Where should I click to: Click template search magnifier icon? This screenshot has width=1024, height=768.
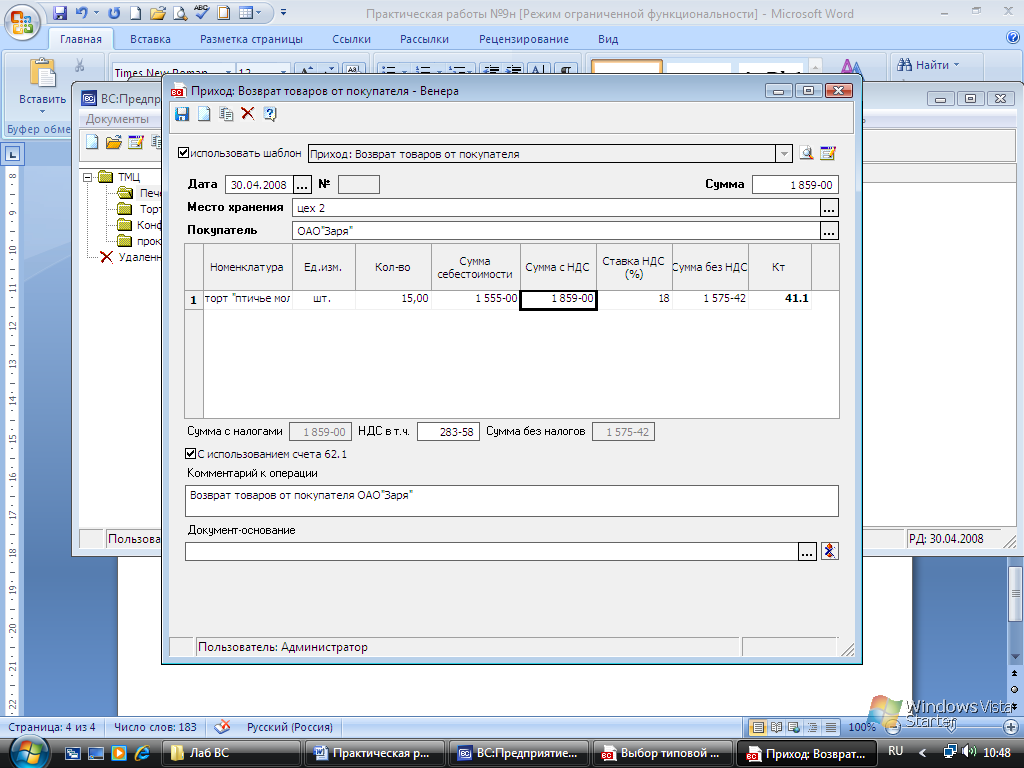pyautogui.click(x=807, y=153)
